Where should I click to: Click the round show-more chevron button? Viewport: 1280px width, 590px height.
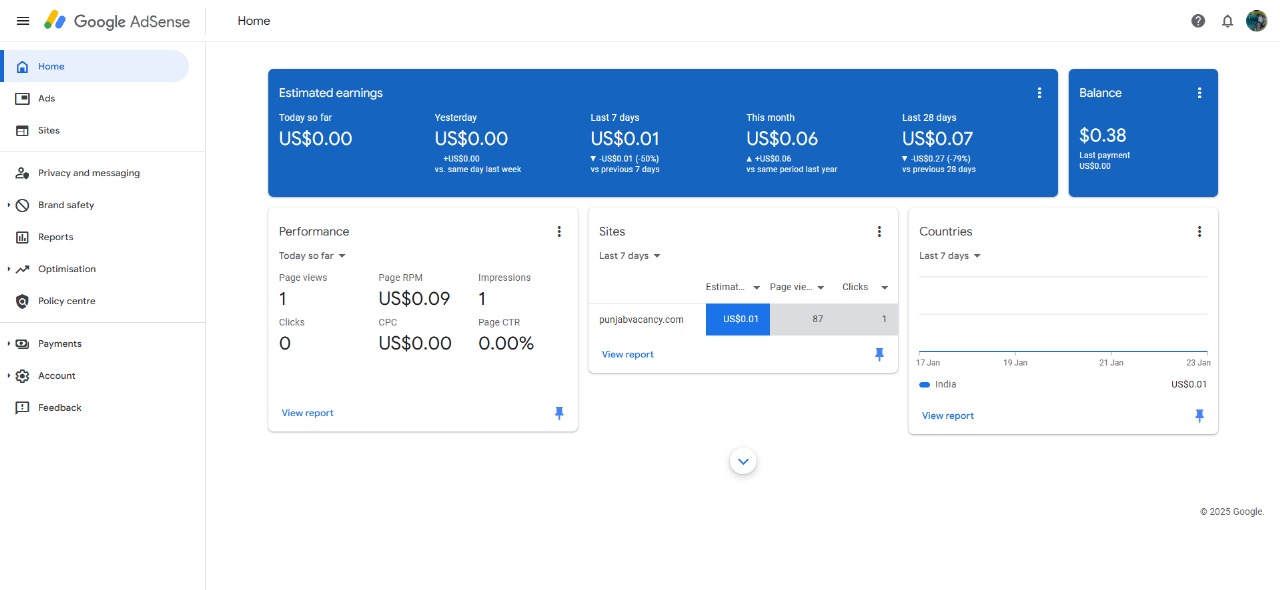click(x=743, y=461)
